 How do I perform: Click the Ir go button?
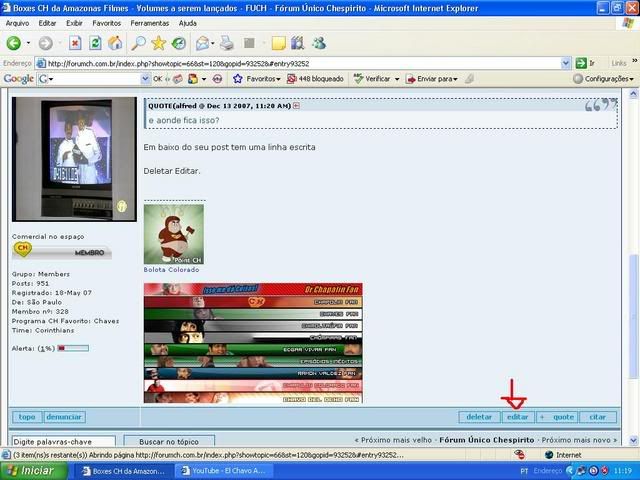[585, 63]
